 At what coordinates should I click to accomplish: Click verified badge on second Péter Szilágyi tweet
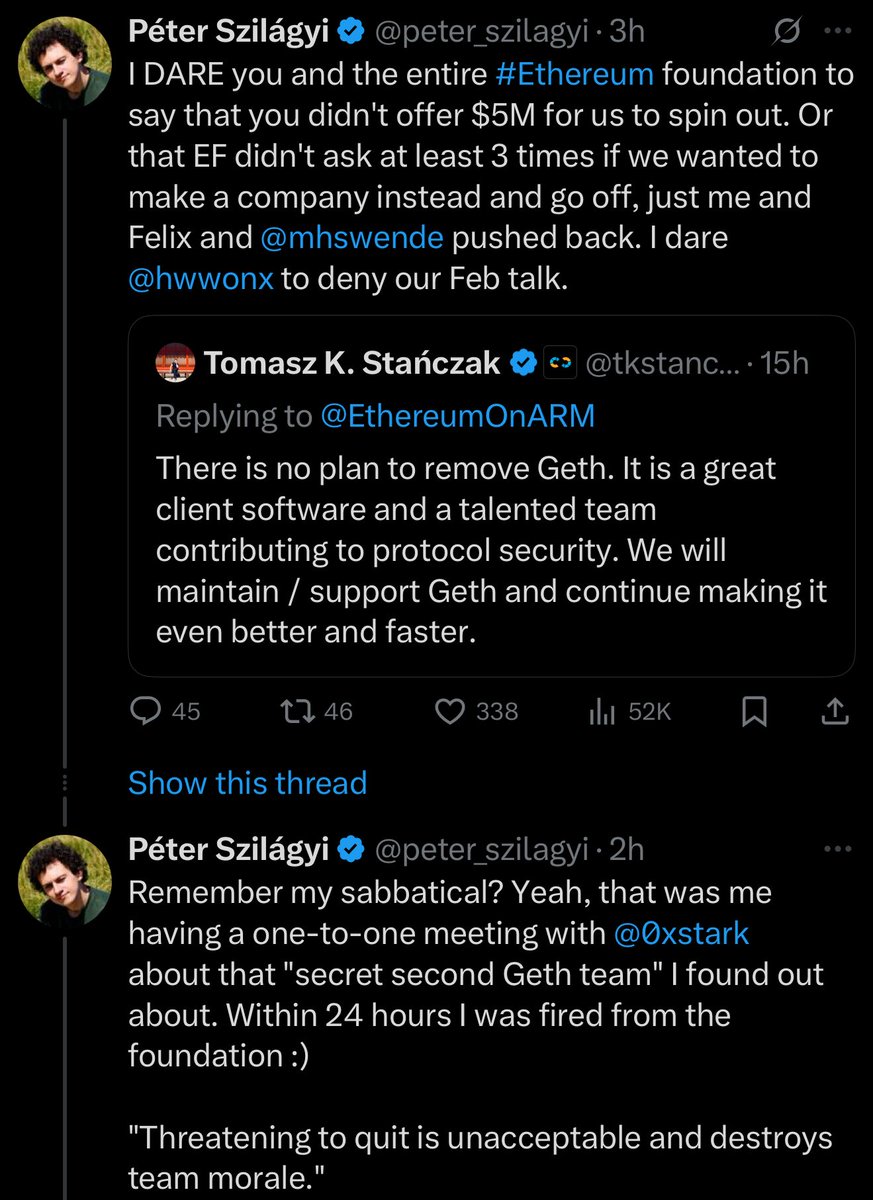pyautogui.click(x=349, y=849)
